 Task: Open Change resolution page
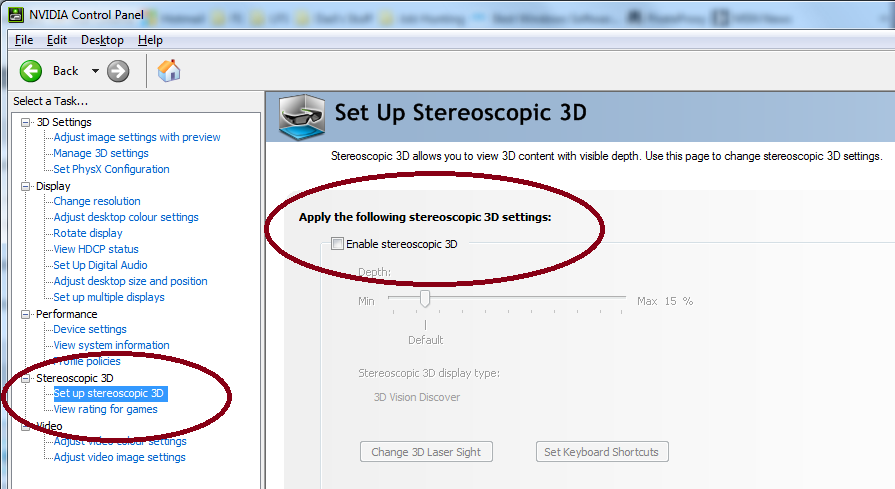[x=96, y=201]
